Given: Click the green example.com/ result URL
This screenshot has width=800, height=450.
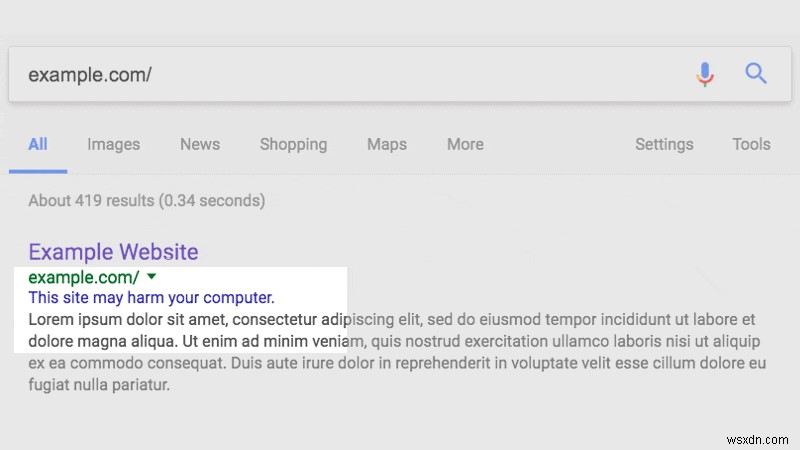Looking at the screenshot, I should point(84,277).
